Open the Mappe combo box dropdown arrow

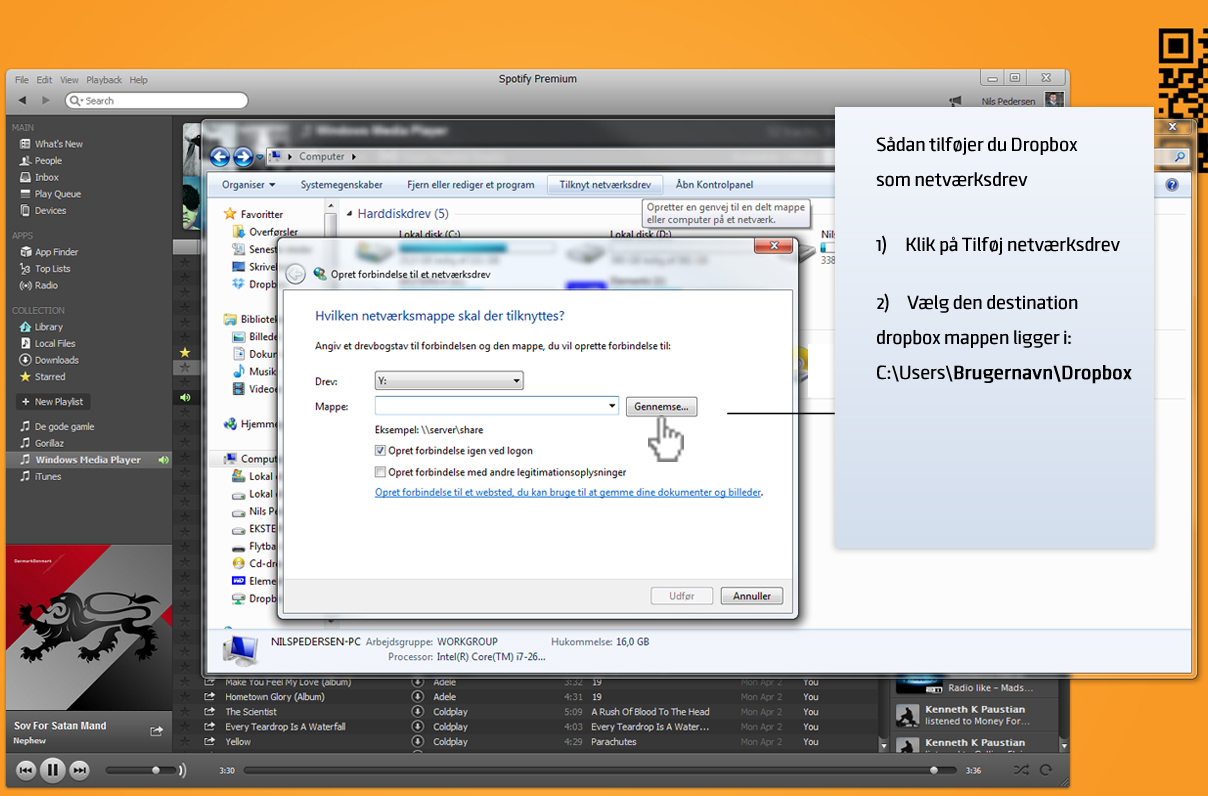click(612, 406)
